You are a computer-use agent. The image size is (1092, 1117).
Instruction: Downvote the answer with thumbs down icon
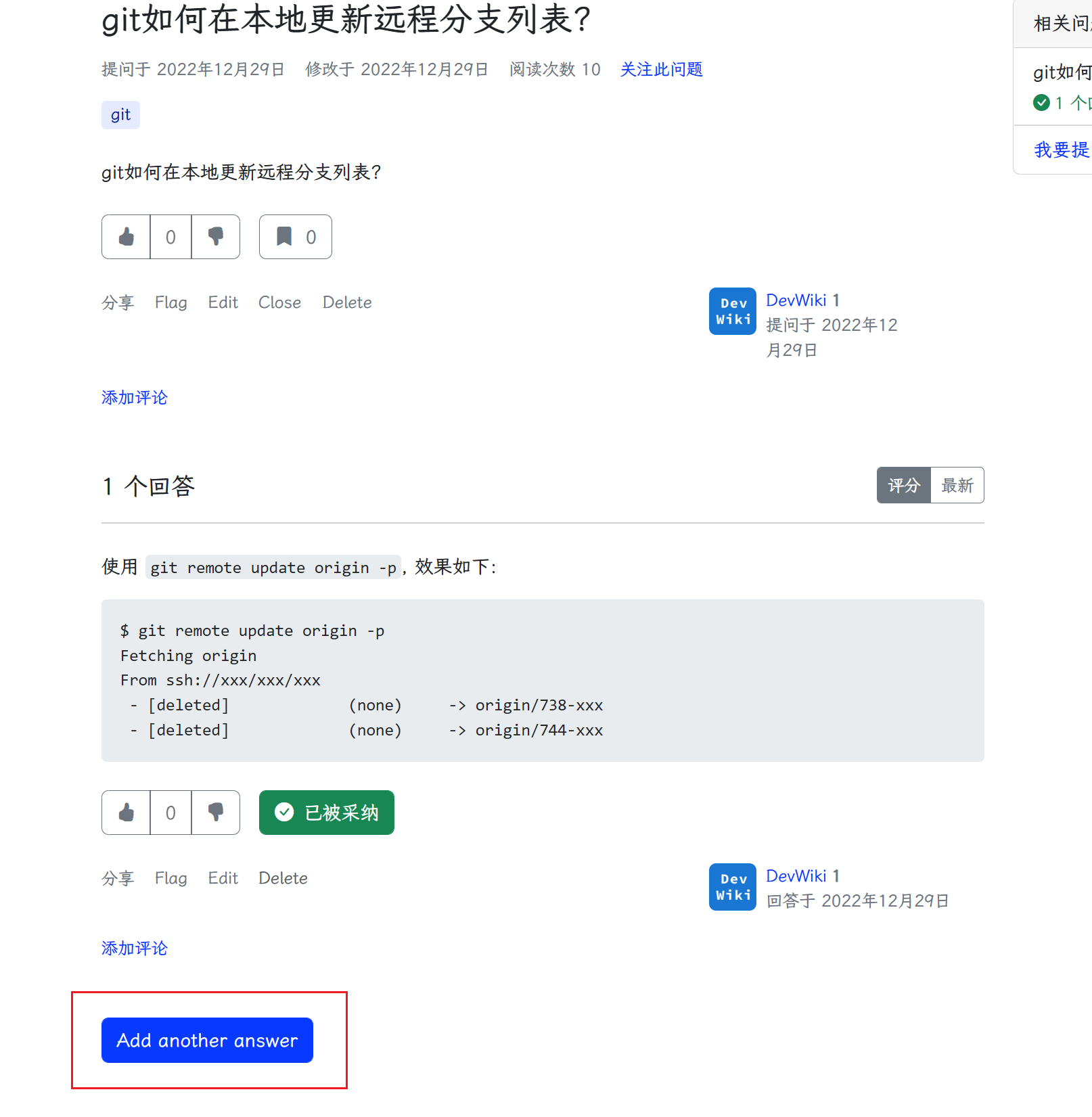pyautogui.click(x=215, y=813)
